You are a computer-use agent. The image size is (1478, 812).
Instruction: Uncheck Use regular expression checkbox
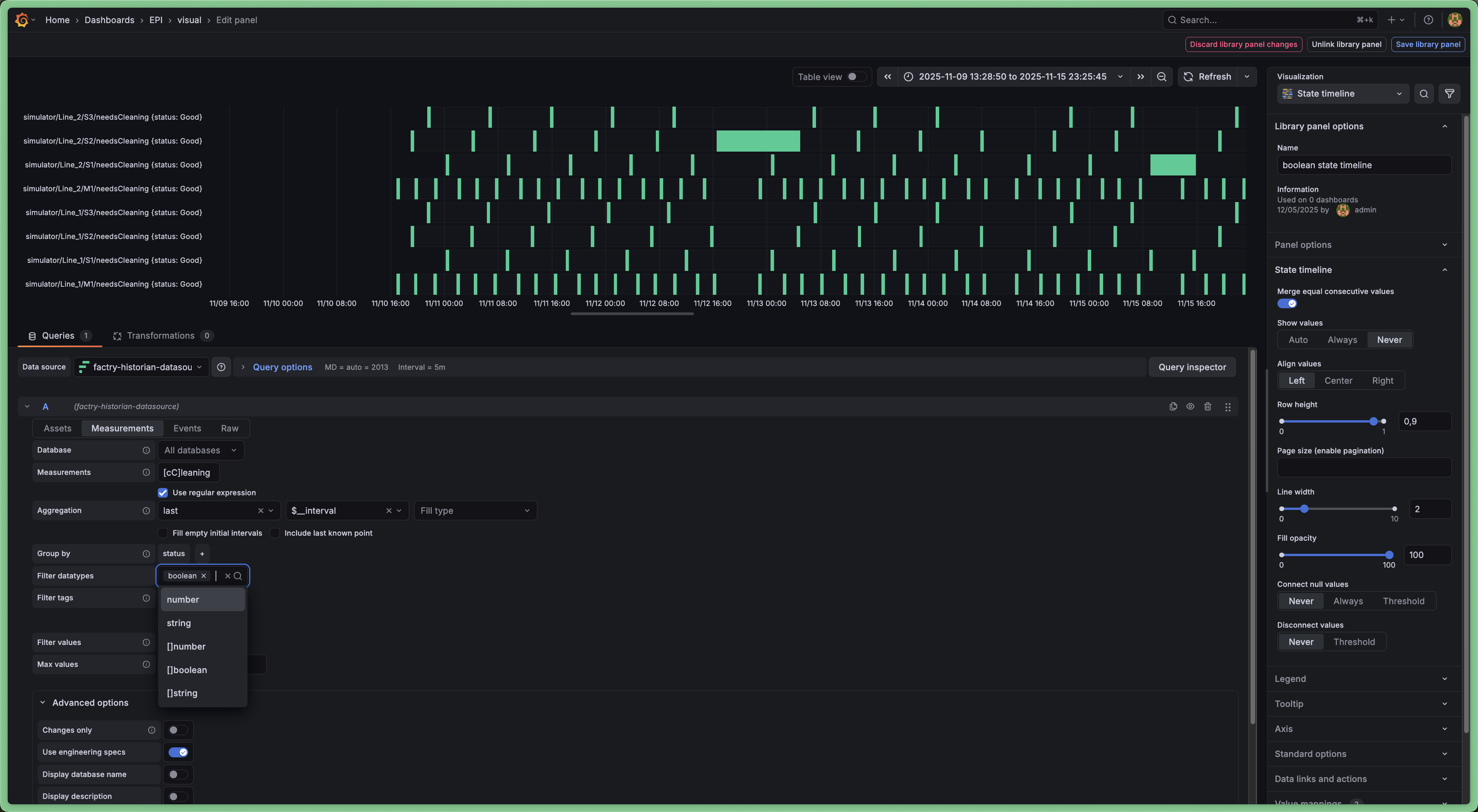(x=163, y=492)
